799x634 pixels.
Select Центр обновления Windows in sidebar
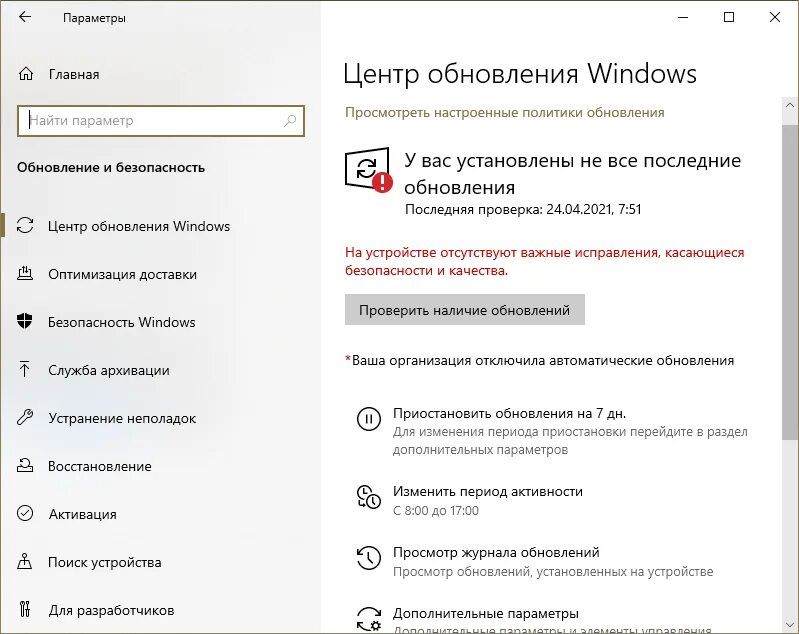(x=139, y=226)
